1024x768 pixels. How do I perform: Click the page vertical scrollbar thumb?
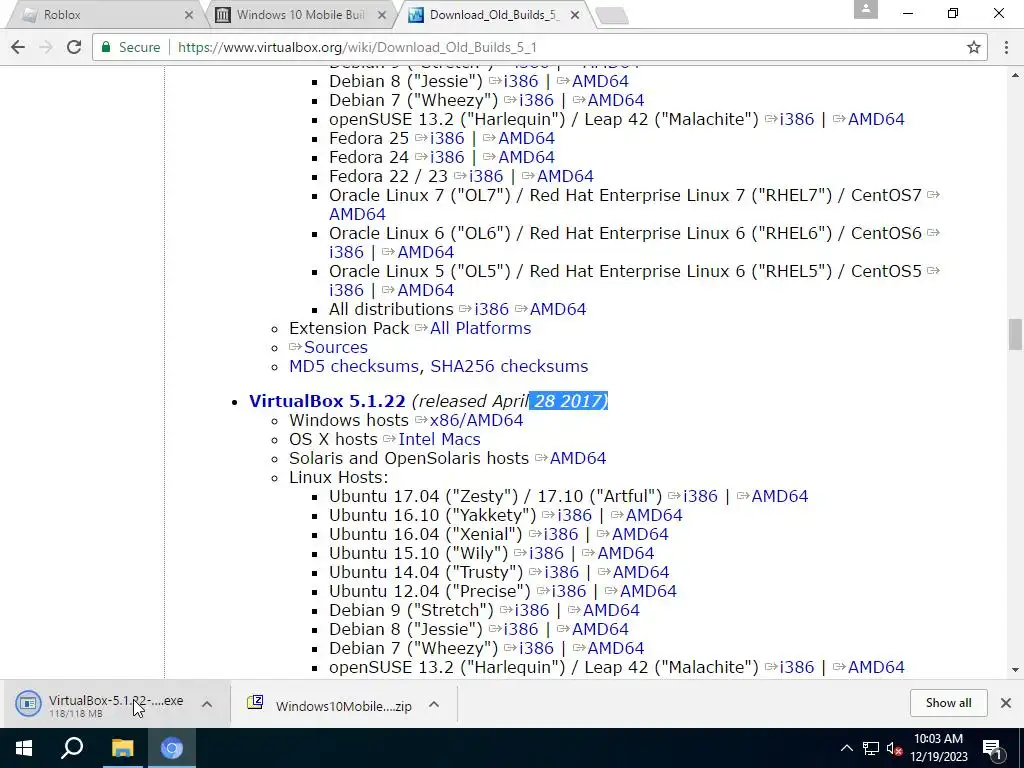click(x=1015, y=334)
